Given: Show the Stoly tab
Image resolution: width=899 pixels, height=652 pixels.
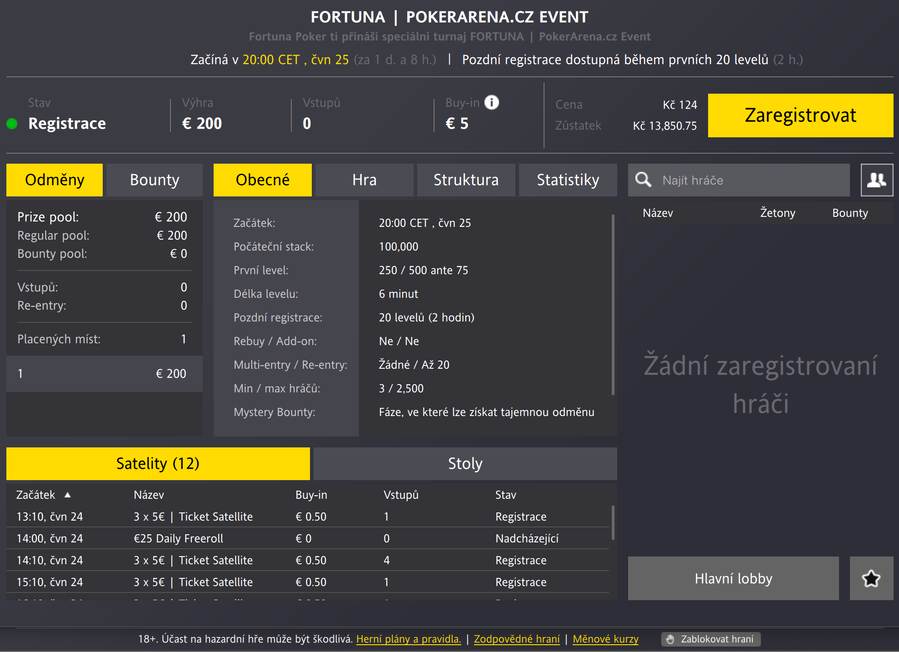Looking at the screenshot, I should 465,463.
